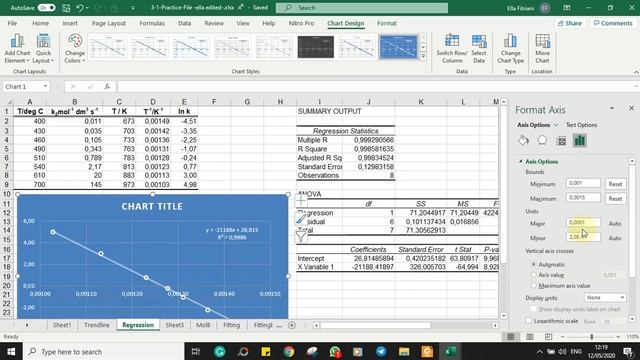Open Size & Properties icon in Format Axis
Image resolution: width=640 pixels, height=360 pixels.
pyautogui.click(x=561, y=141)
